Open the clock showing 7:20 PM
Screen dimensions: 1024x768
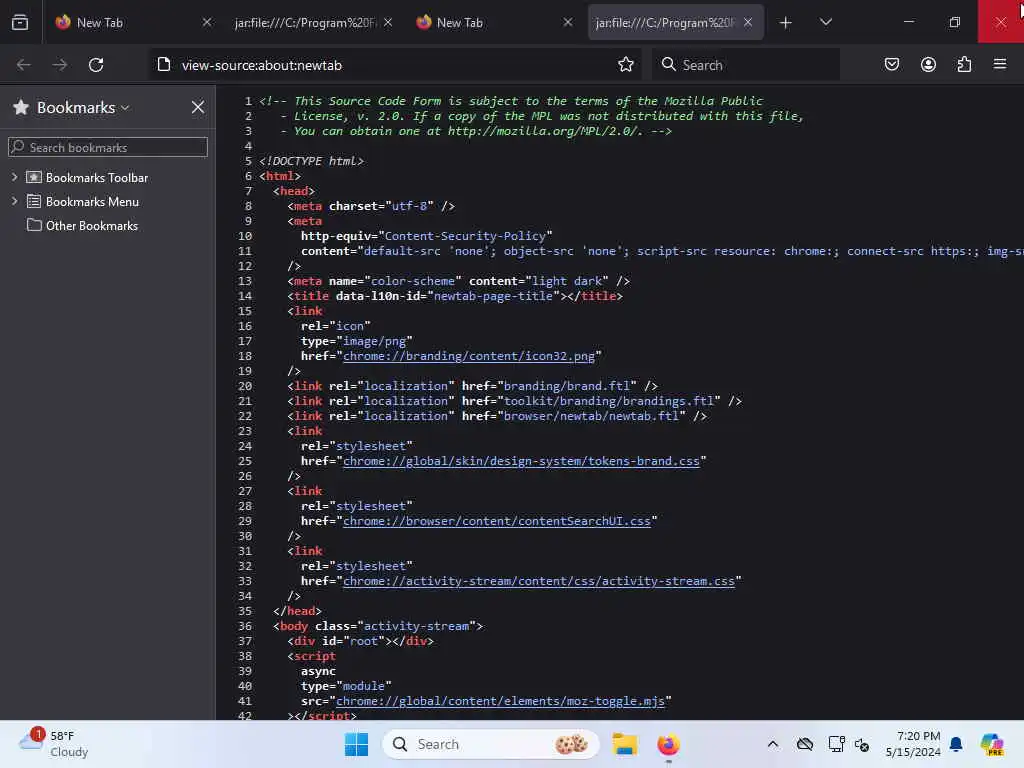913,744
